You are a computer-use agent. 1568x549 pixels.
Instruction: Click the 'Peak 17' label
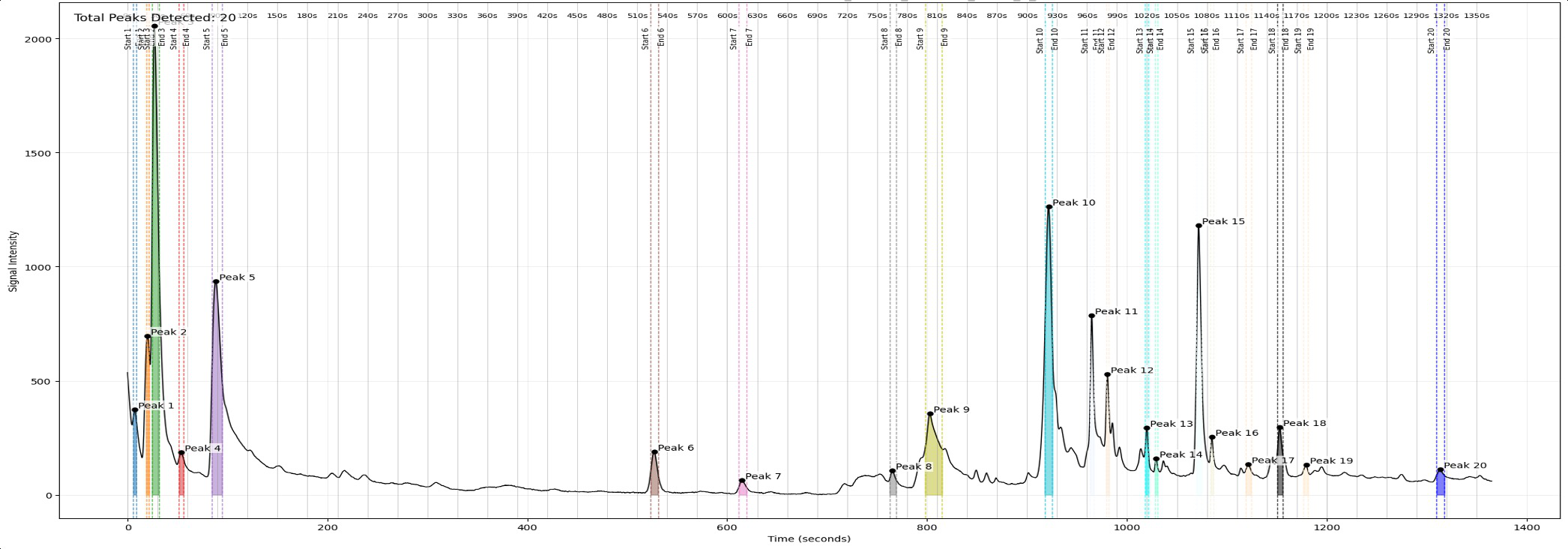tap(1273, 460)
